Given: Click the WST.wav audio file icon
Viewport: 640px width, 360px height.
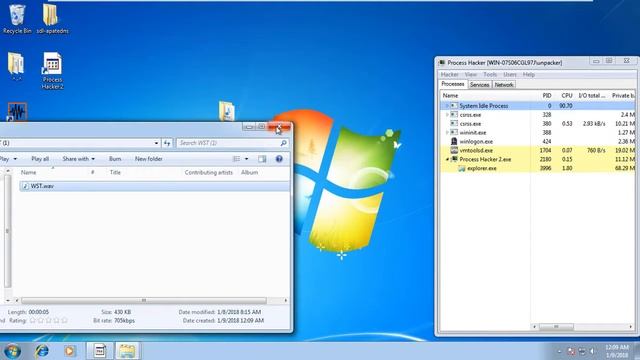Looking at the screenshot, I should pos(25,186).
